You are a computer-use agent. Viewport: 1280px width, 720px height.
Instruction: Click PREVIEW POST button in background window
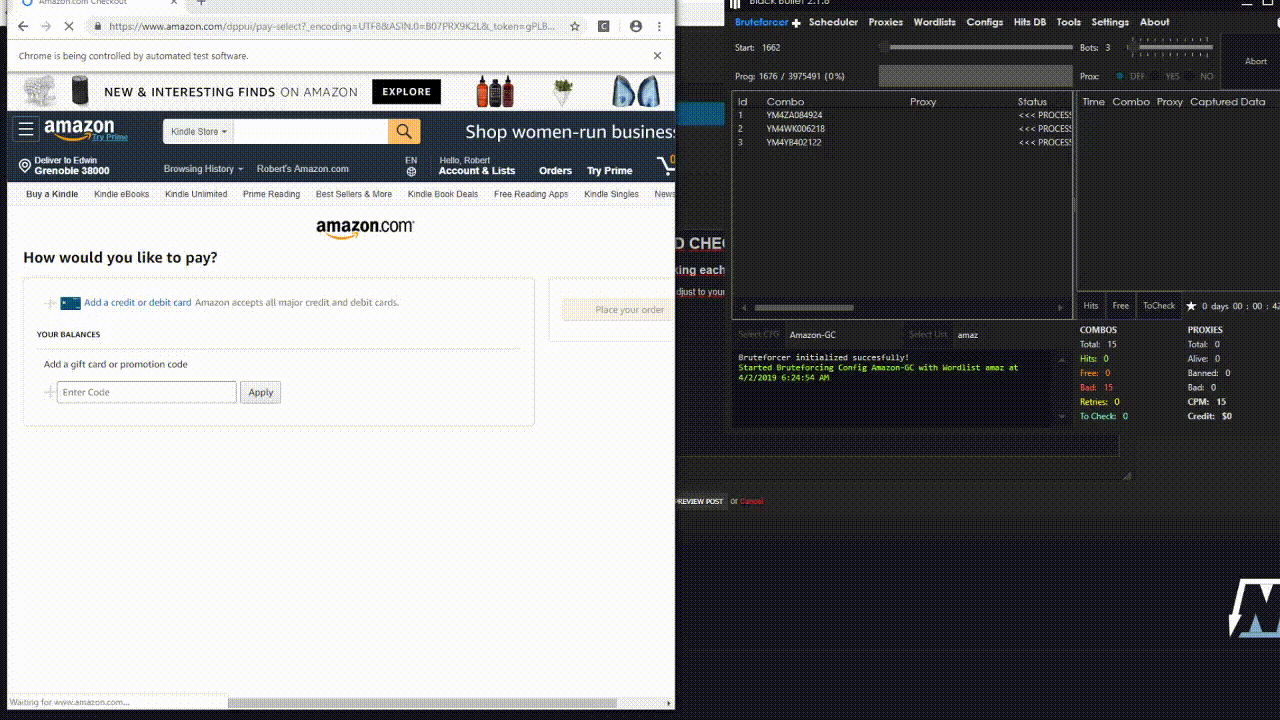pyautogui.click(x=700, y=501)
